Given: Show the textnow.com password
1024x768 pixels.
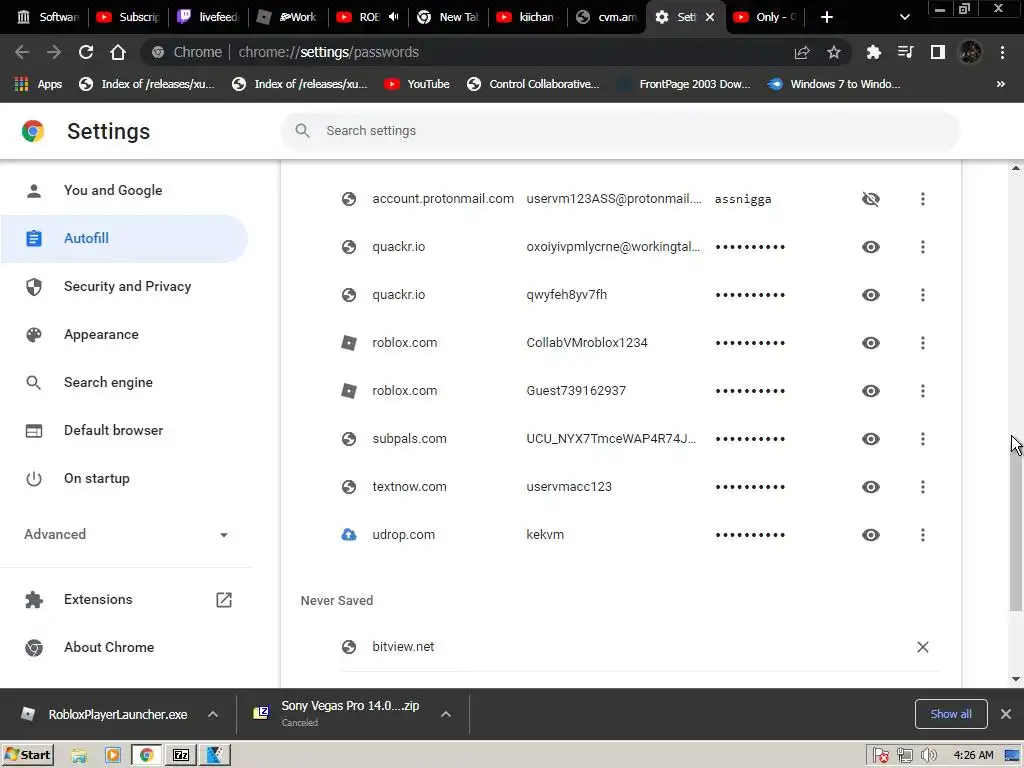Looking at the screenshot, I should [871, 487].
